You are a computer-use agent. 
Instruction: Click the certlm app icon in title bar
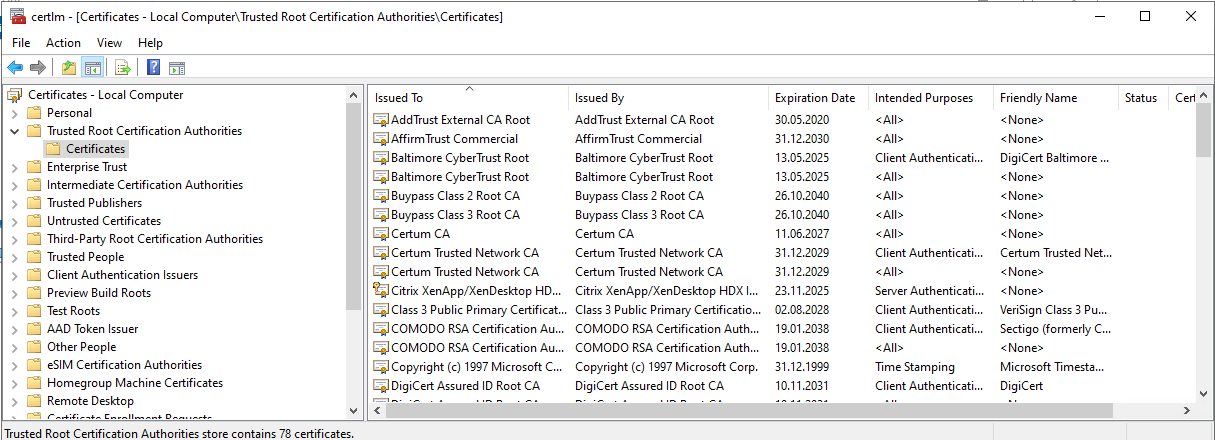17,16
